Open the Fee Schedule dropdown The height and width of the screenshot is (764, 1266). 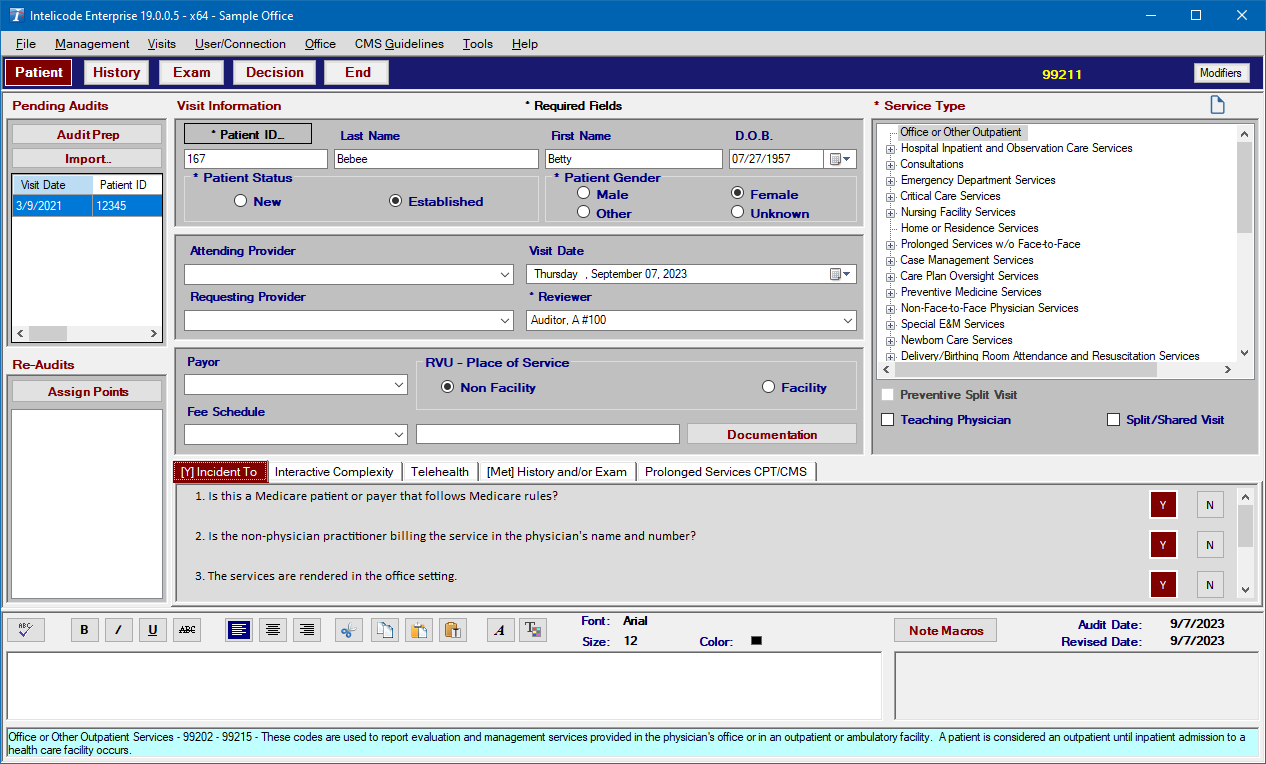(398, 435)
